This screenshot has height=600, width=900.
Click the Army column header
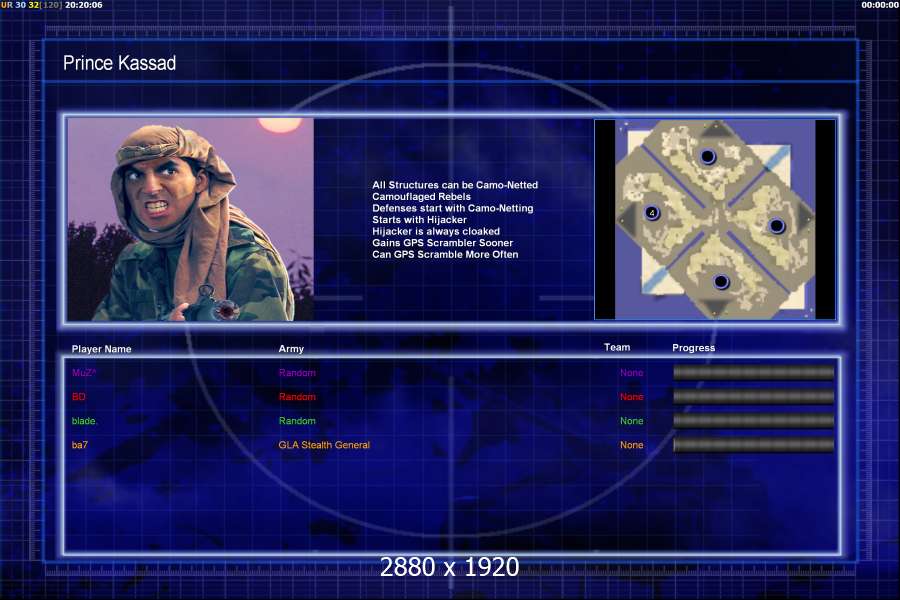291,349
